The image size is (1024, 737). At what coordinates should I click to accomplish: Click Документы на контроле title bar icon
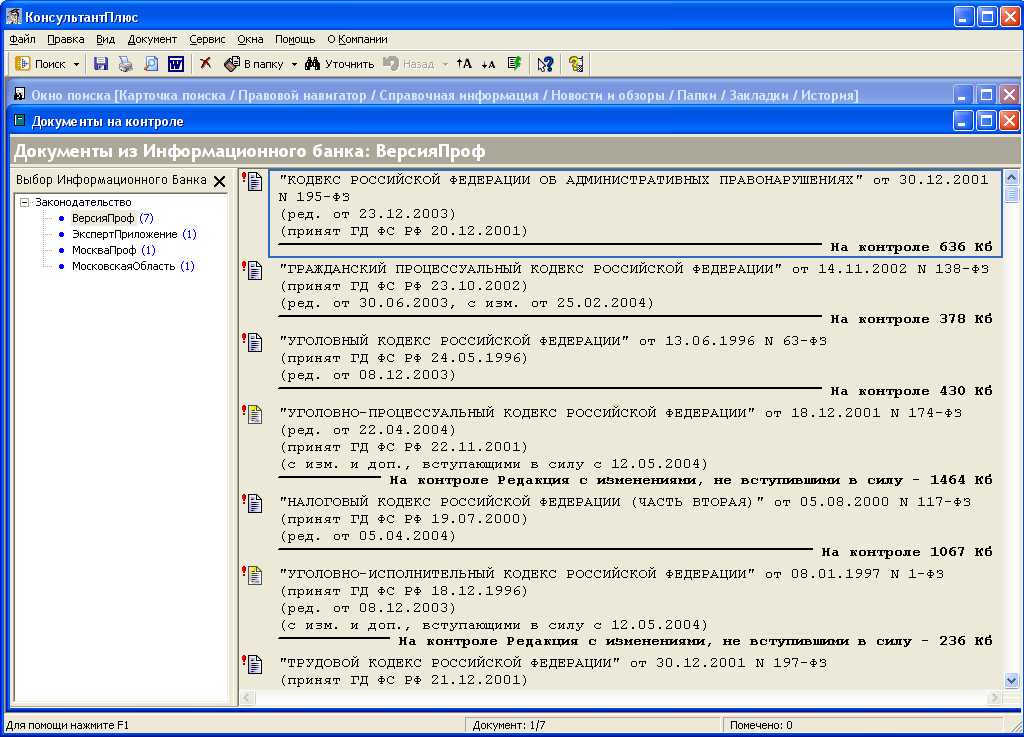pyautogui.click(x=20, y=121)
